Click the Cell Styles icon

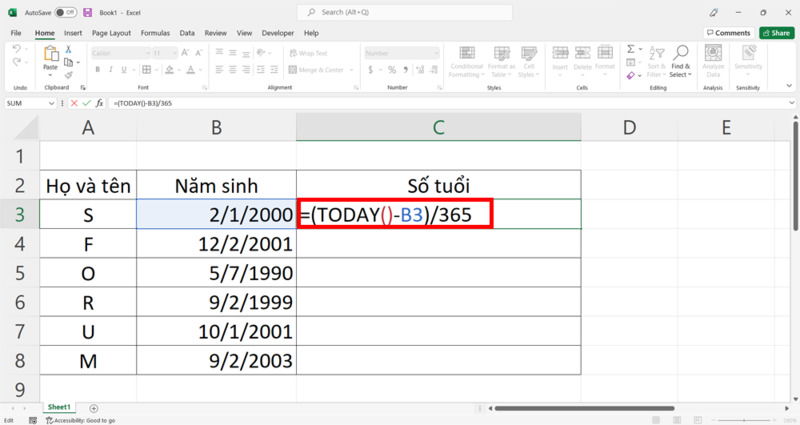tap(529, 53)
